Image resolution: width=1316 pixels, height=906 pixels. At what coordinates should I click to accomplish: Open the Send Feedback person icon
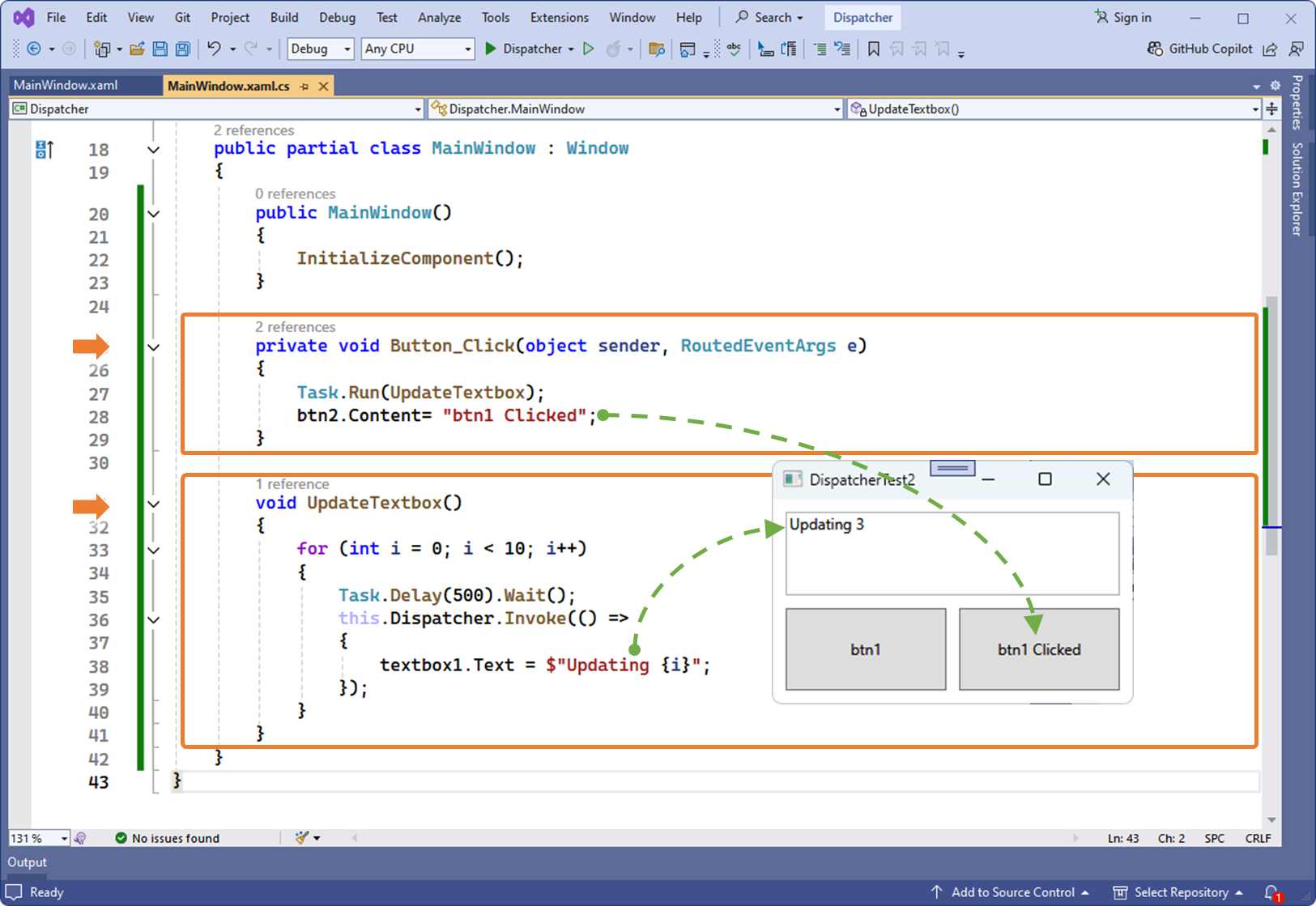(1296, 49)
